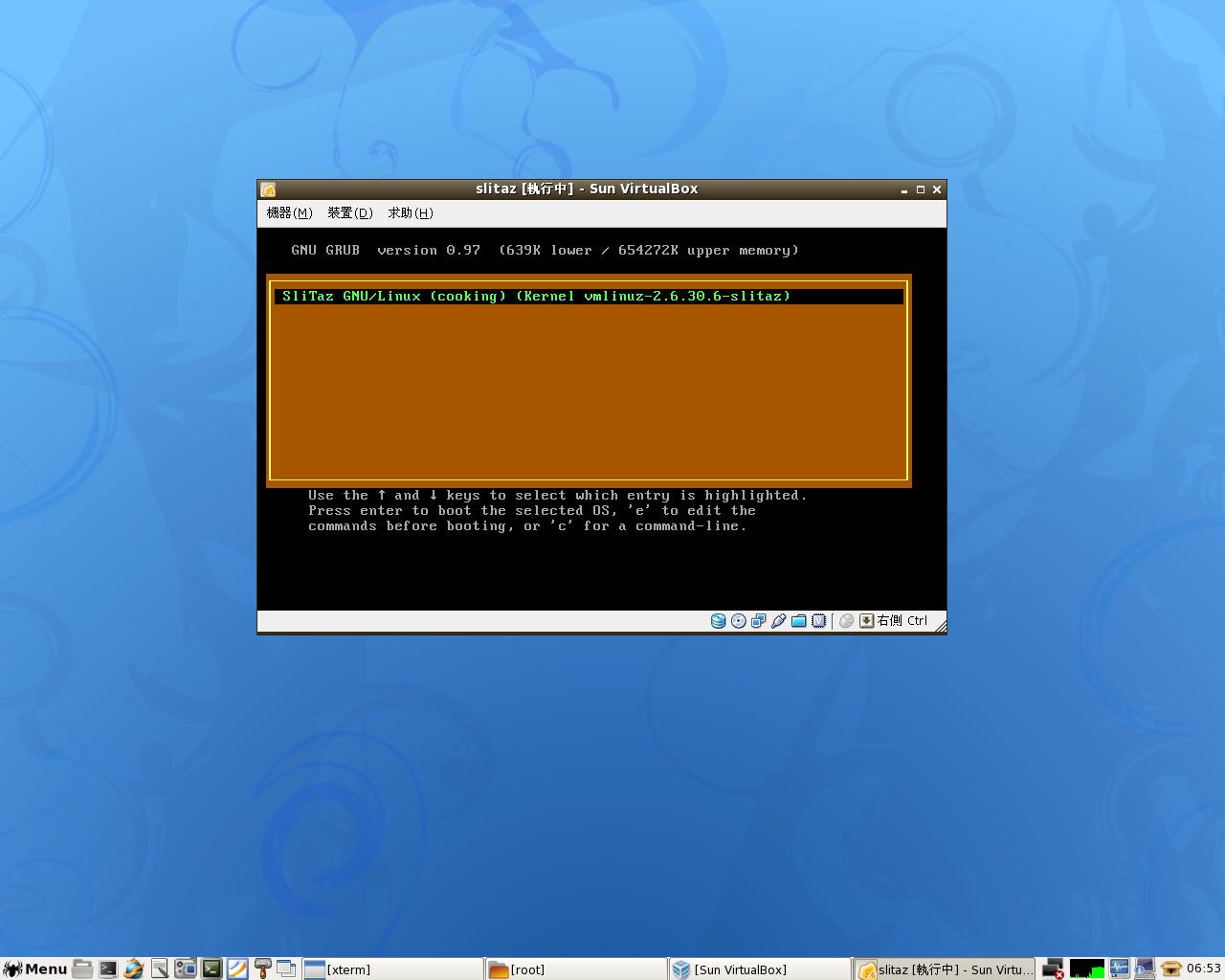Click the USB devices status icon

[778, 621]
